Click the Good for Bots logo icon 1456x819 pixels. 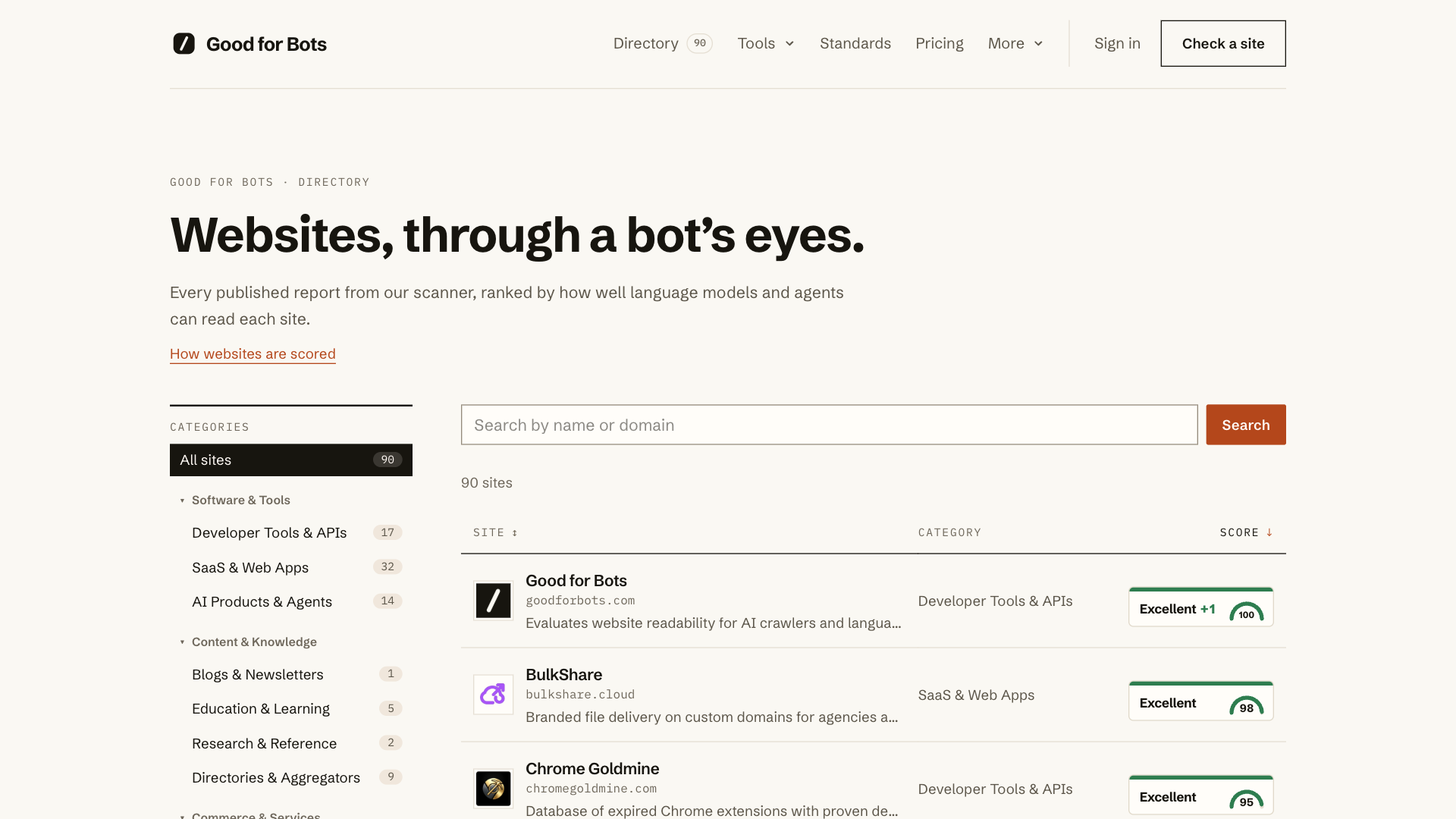(x=184, y=43)
